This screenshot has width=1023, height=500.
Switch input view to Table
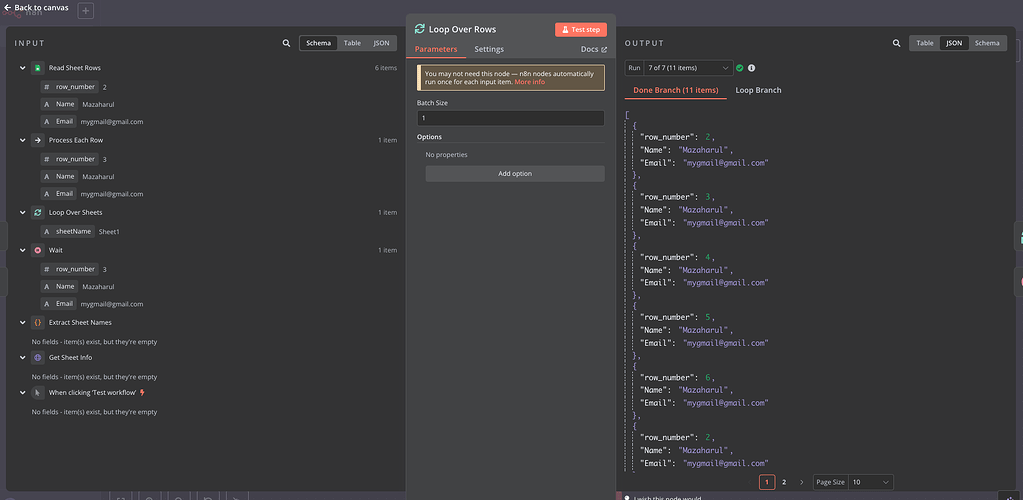[x=352, y=43]
